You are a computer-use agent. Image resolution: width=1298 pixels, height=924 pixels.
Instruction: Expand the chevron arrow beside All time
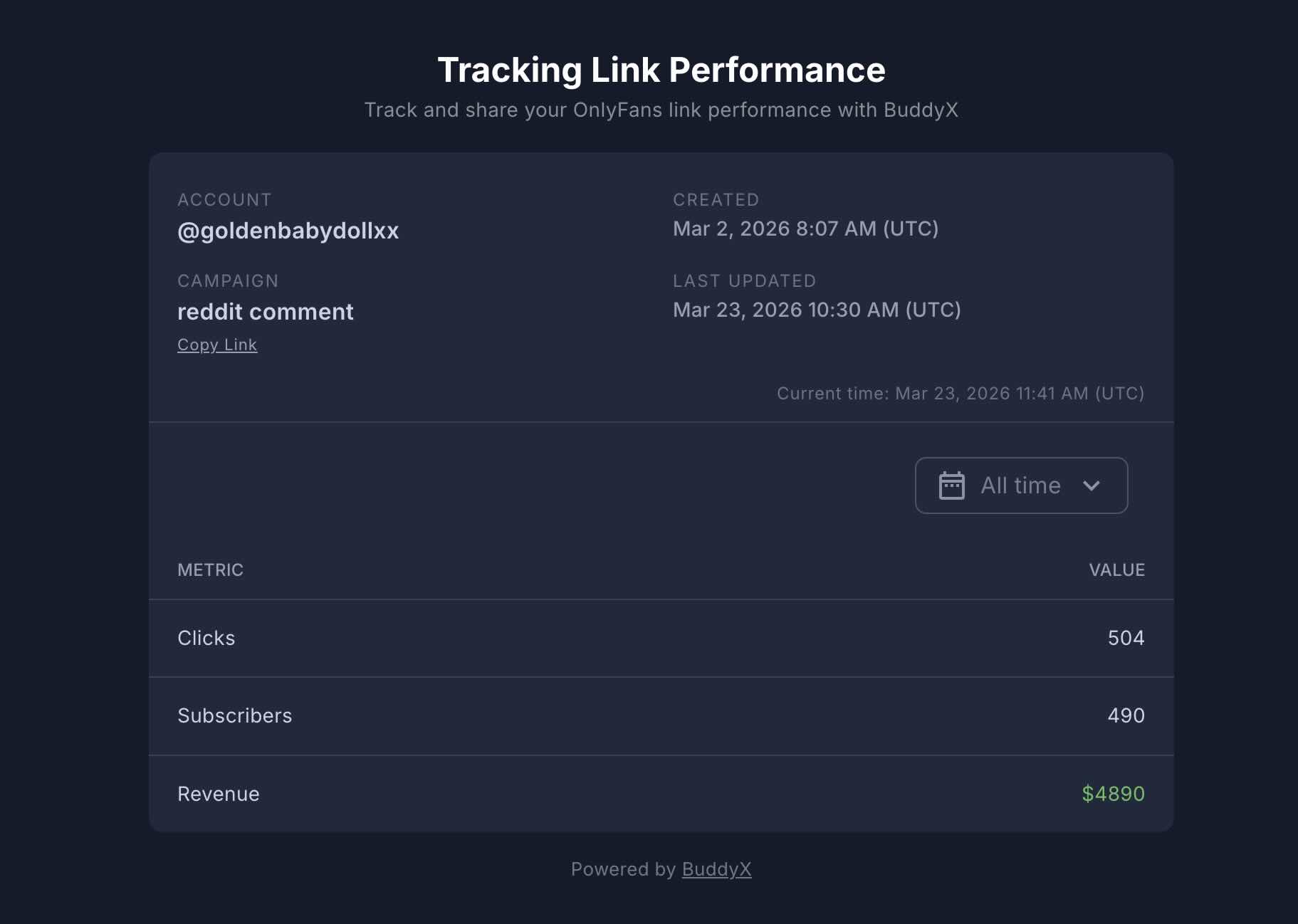click(1091, 485)
